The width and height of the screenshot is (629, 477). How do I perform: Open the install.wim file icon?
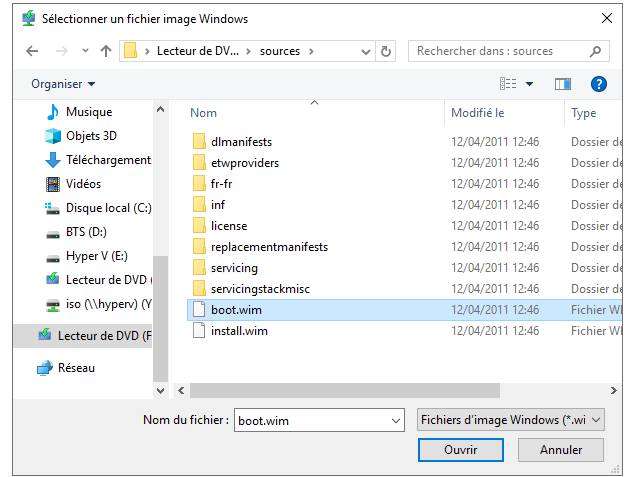coord(198,331)
